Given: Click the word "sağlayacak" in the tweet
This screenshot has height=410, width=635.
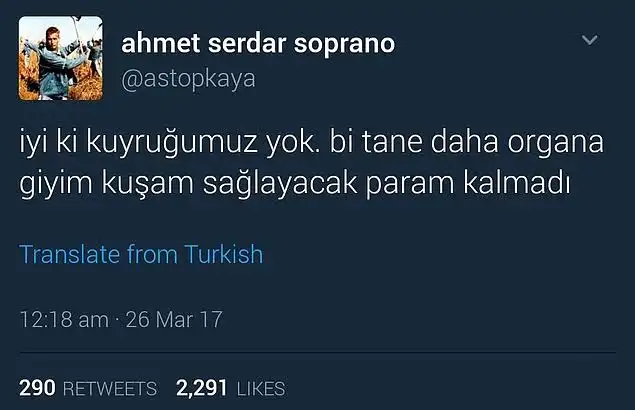Looking at the screenshot, I should pos(280,185).
